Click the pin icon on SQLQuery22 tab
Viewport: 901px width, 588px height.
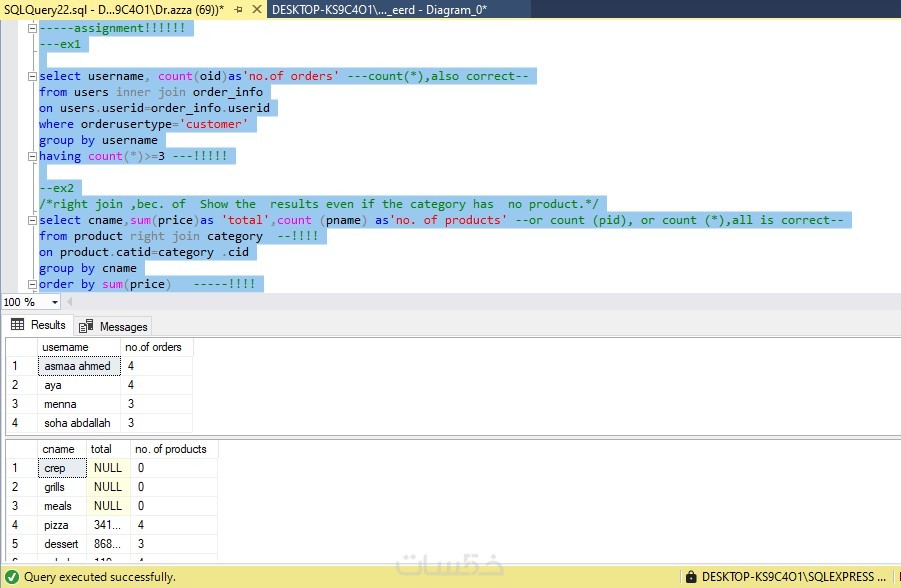[239, 9]
